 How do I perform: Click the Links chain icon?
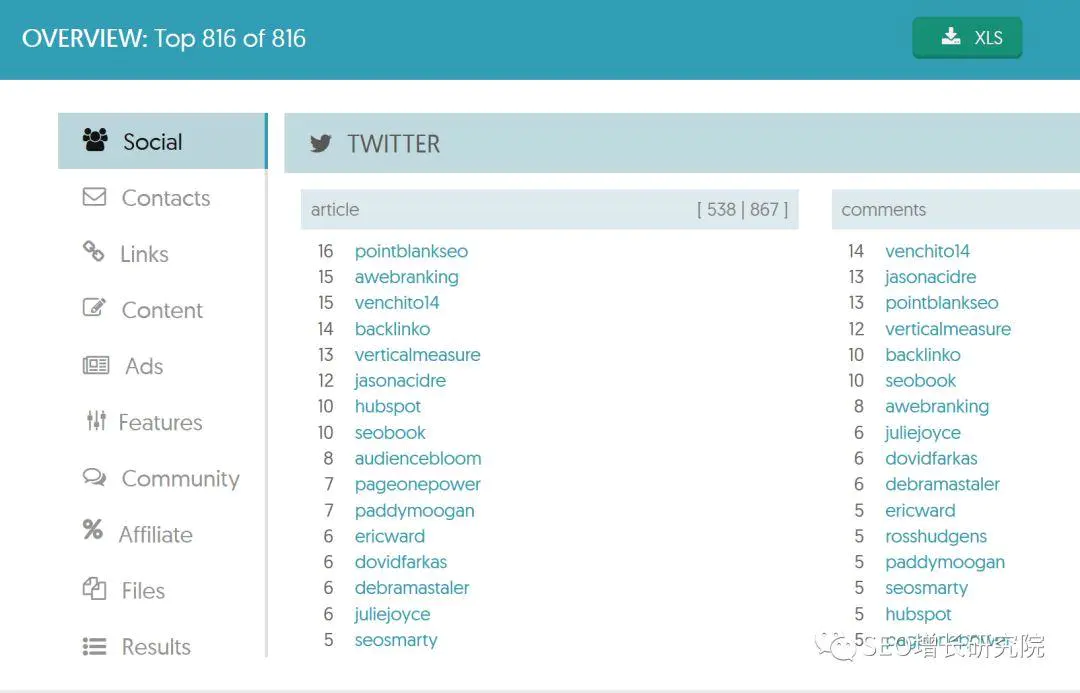pos(94,251)
